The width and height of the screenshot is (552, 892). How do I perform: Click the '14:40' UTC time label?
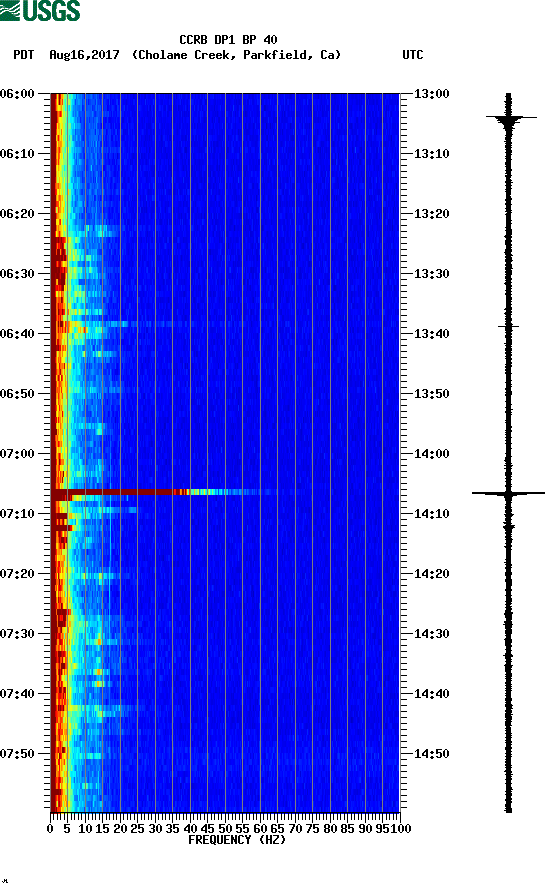431,694
